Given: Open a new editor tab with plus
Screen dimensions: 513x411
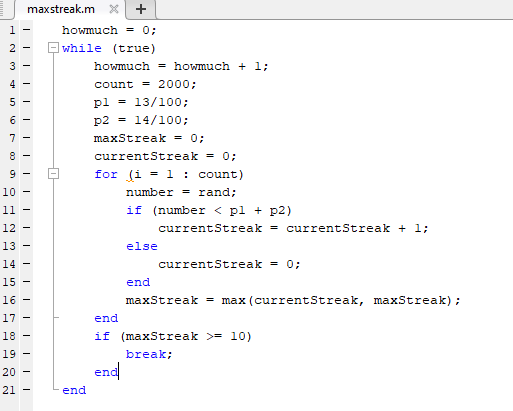Looking at the screenshot, I should click(x=141, y=9).
